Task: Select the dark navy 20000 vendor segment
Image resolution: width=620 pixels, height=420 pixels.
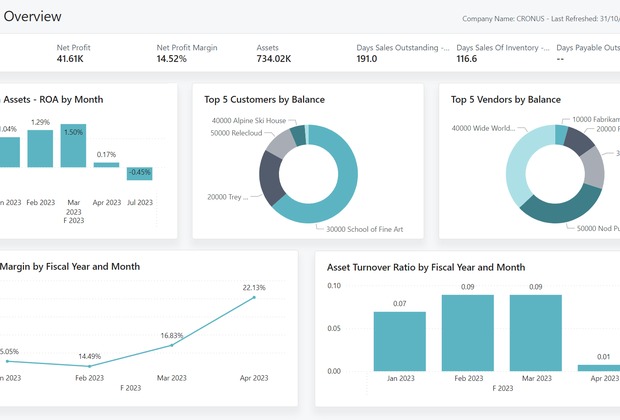Action: pyautogui.click(x=578, y=140)
